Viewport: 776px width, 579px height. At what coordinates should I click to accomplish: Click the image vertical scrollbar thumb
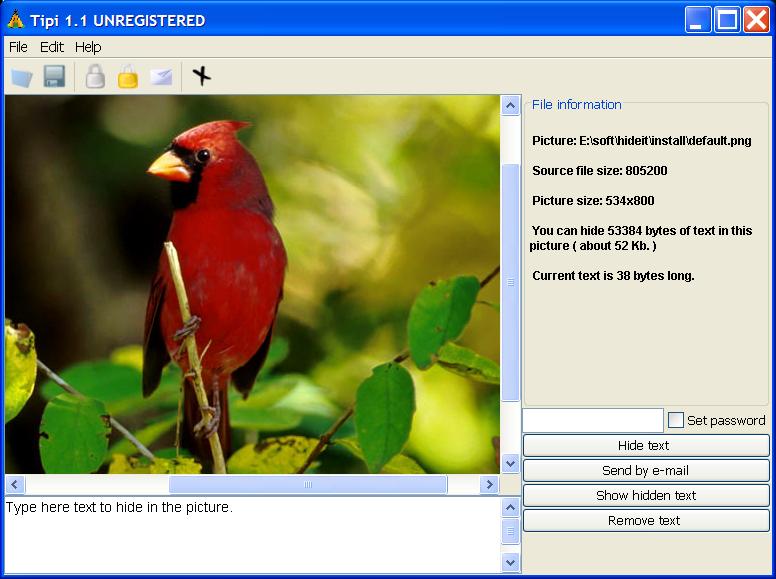[511, 282]
